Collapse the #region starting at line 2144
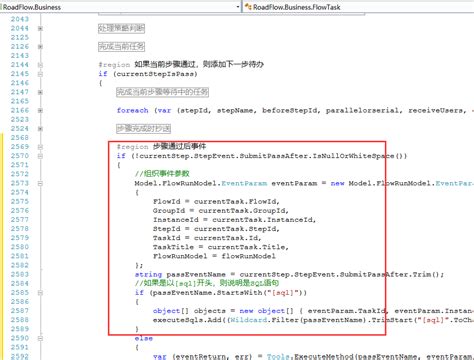 point(40,65)
